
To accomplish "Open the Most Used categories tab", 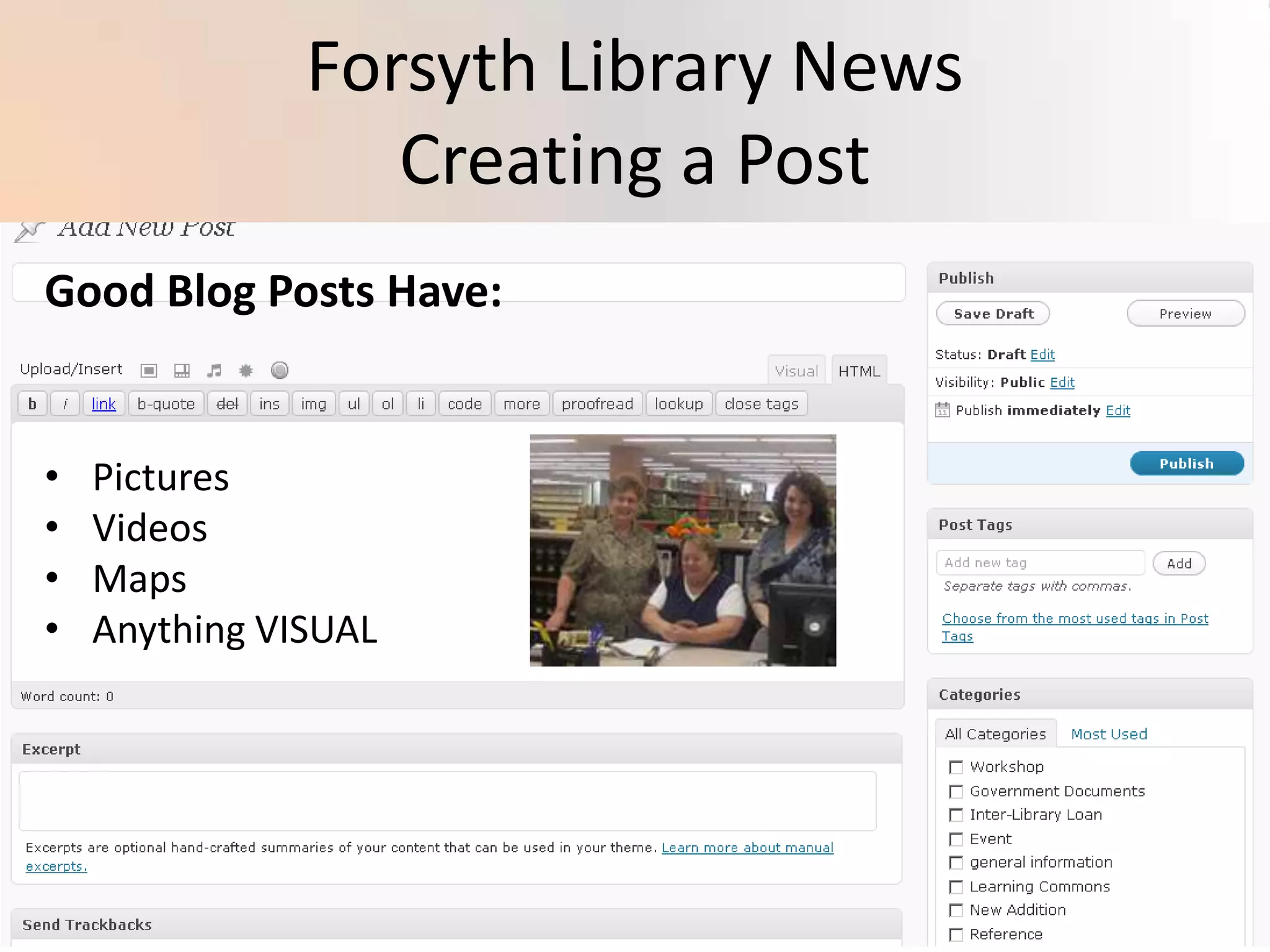I will point(1109,734).
